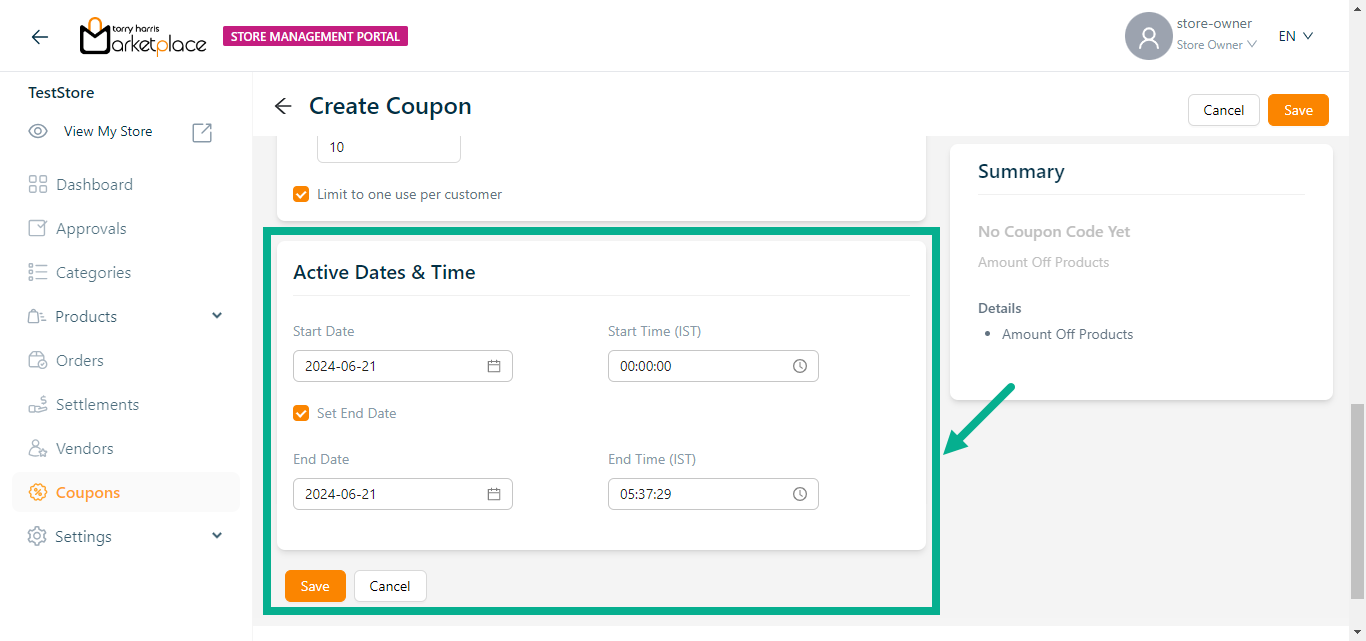This screenshot has height=641, width=1366.
Task: Click the store-owner profile avatar
Action: pos(1148,37)
